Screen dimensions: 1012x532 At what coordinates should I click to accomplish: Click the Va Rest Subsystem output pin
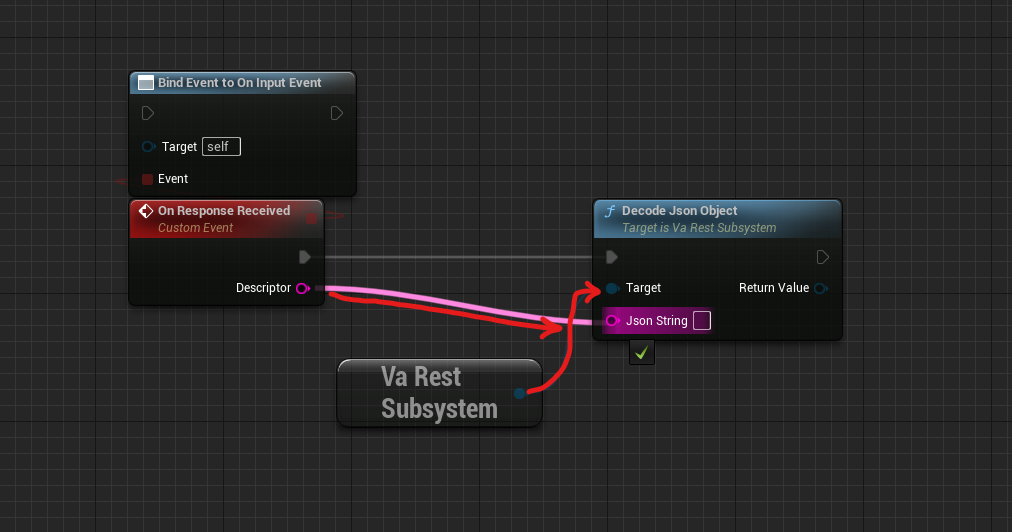point(519,393)
